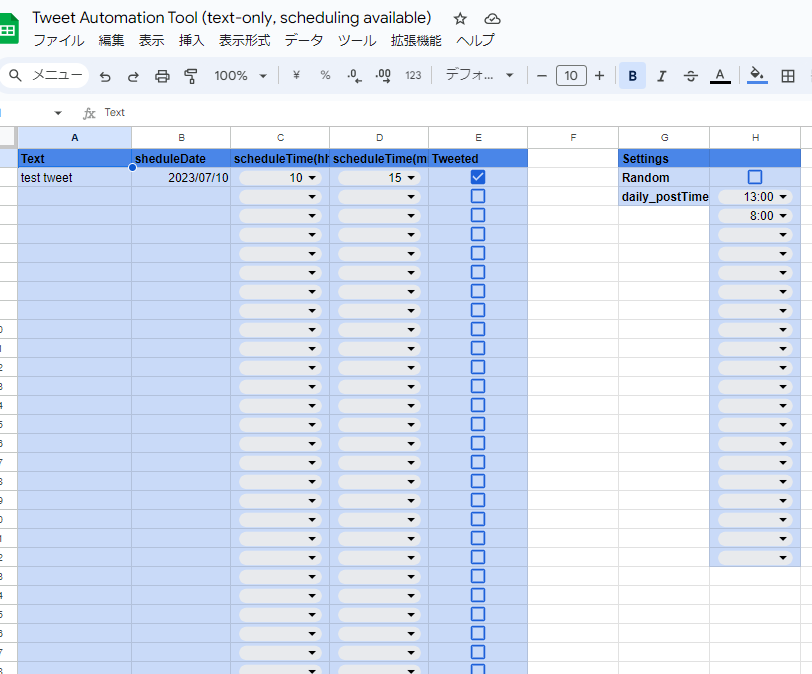Image resolution: width=812 pixels, height=674 pixels.
Task: Open the text color picker
Action: click(720, 76)
